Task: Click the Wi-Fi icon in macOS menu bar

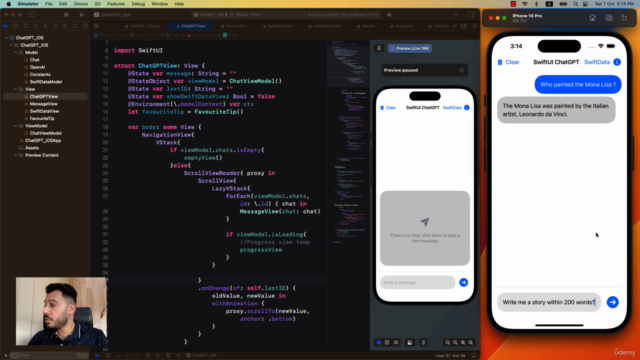Action: point(525,4)
